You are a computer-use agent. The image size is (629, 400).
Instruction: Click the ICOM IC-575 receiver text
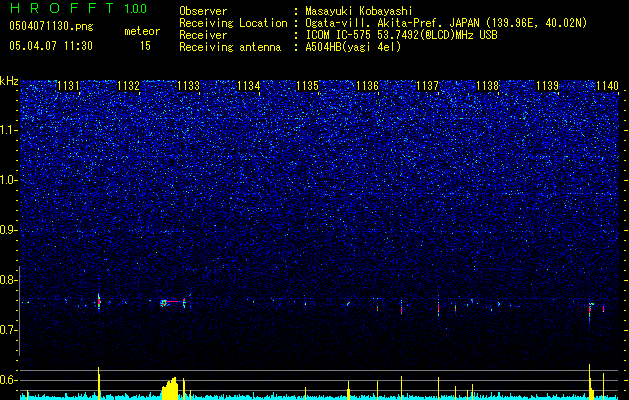pos(401,35)
